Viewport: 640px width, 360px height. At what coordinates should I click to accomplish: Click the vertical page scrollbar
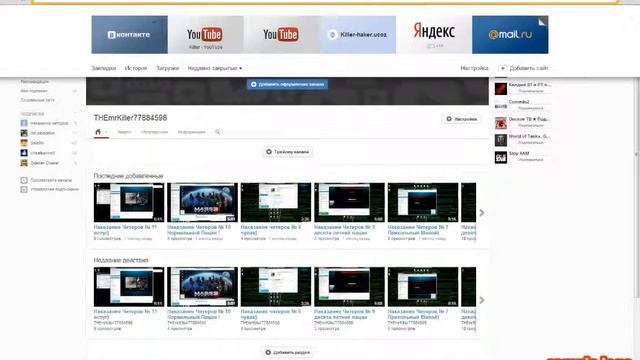coord(636,188)
